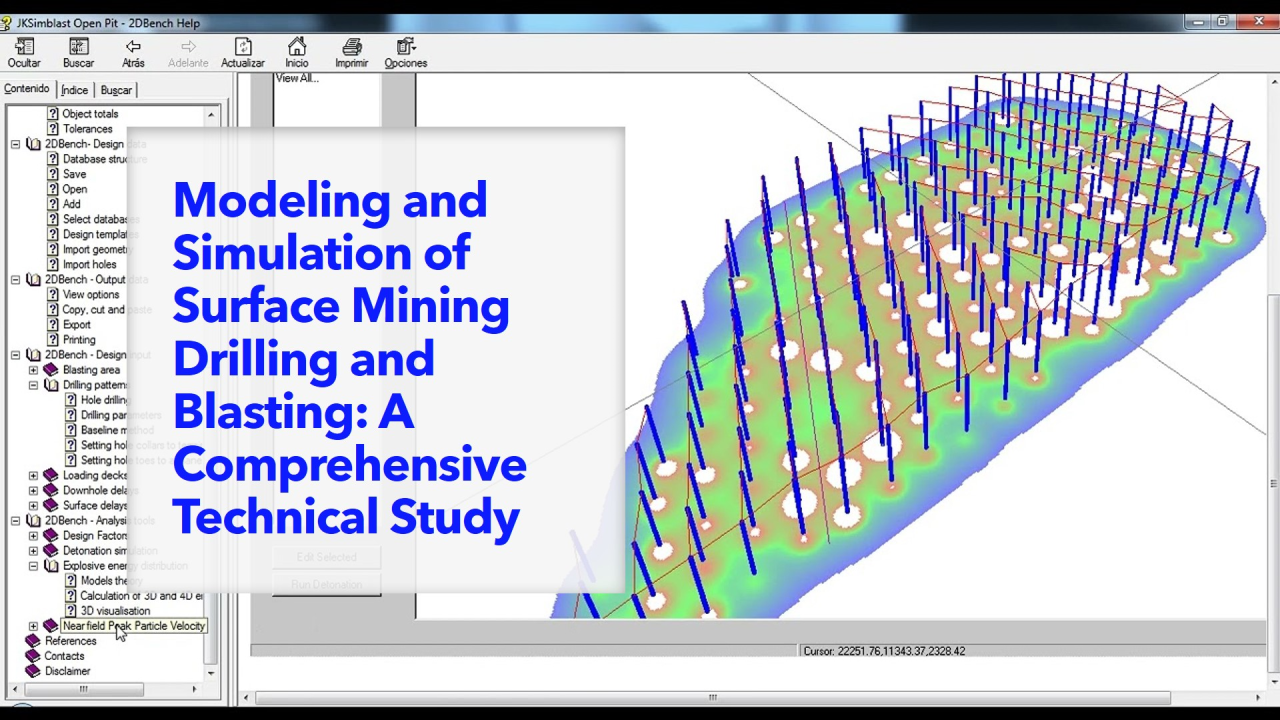Click the Adelante forward arrow

click(188, 46)
